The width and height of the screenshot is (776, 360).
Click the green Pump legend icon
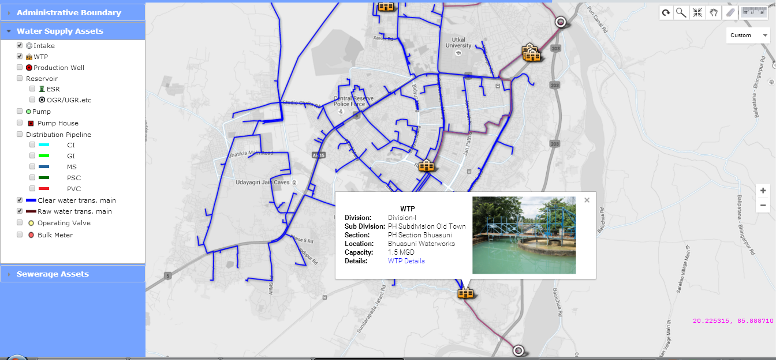[x=29, y=111]
